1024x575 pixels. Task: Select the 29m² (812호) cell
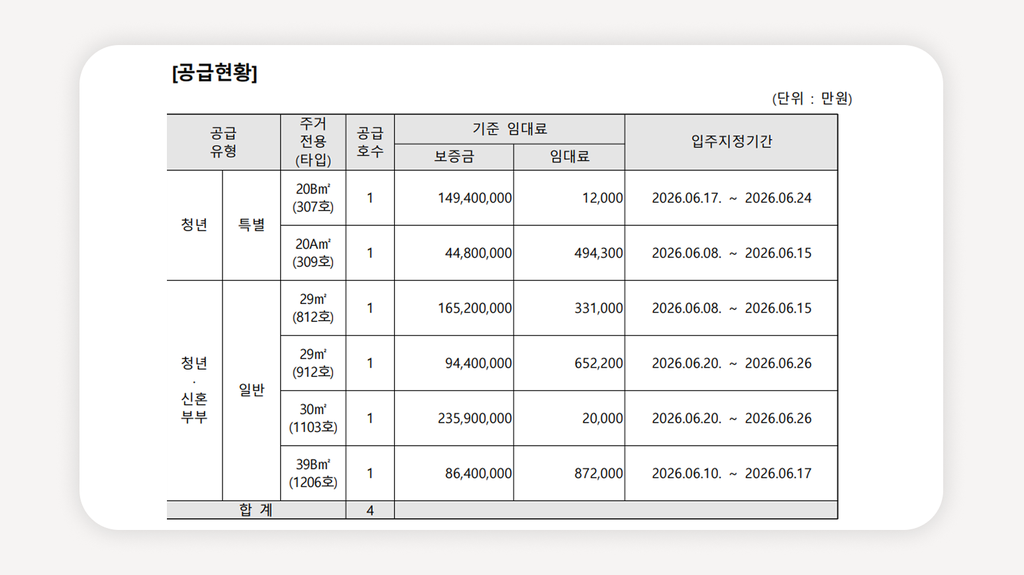(313, 308)
